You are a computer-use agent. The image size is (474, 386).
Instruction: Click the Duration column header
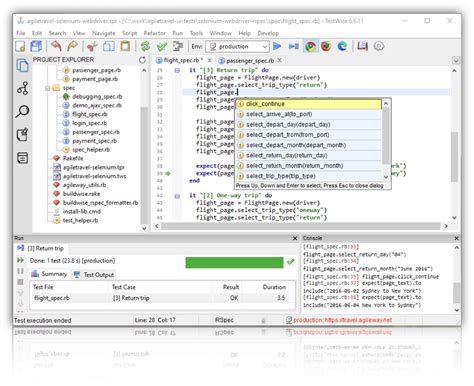[x=274, y=287]
